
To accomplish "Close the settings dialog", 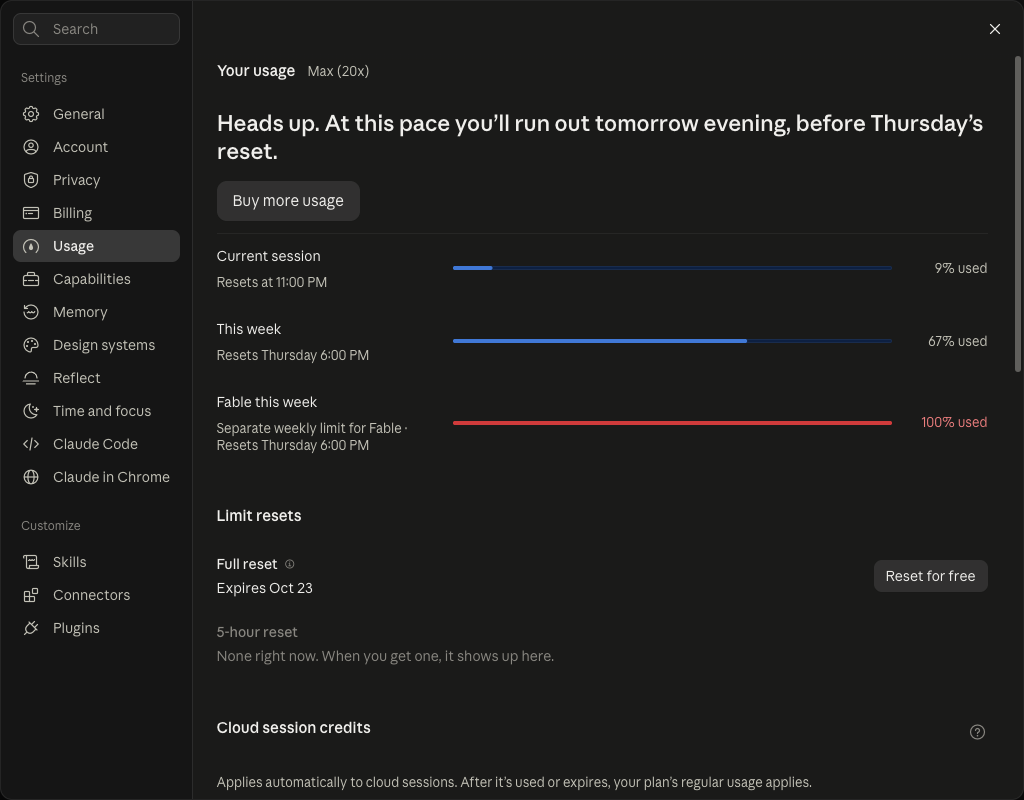I will click(995, 29).
